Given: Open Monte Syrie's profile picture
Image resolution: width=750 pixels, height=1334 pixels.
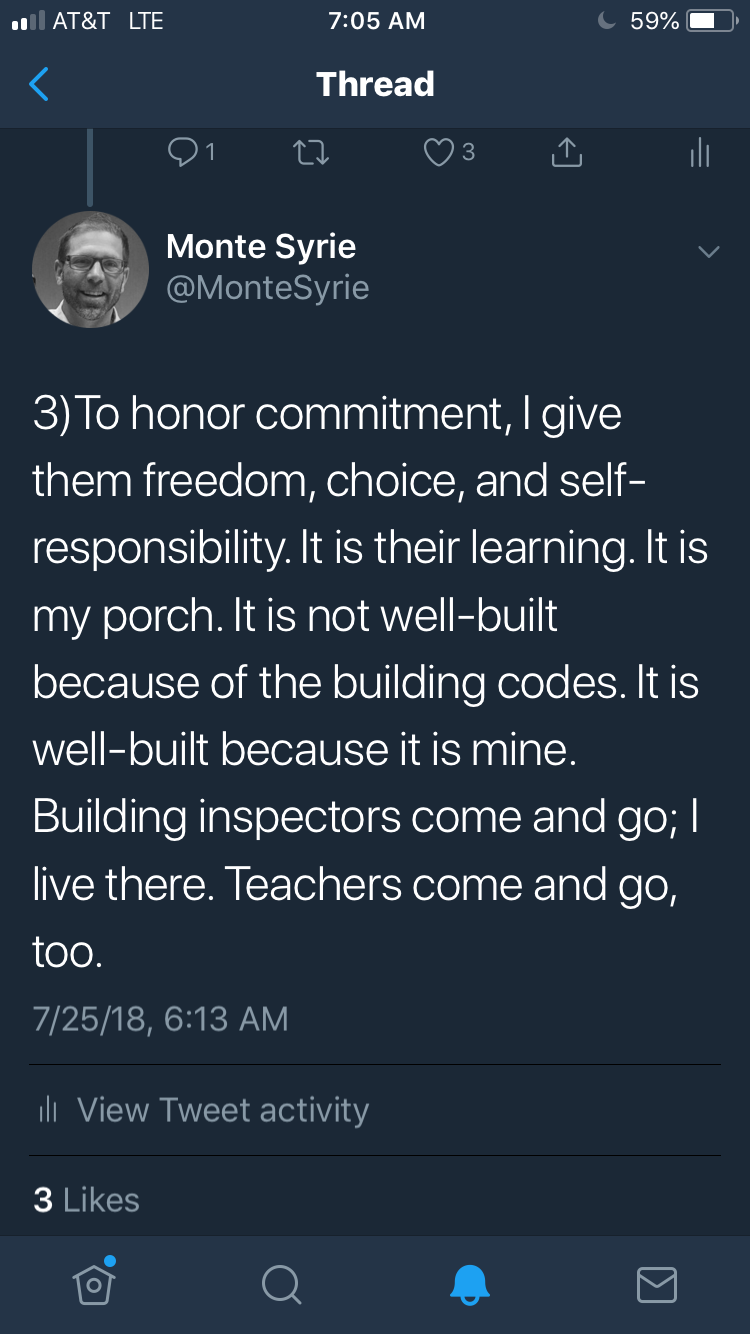Looking at the screenshot, I should pos(91,269).
